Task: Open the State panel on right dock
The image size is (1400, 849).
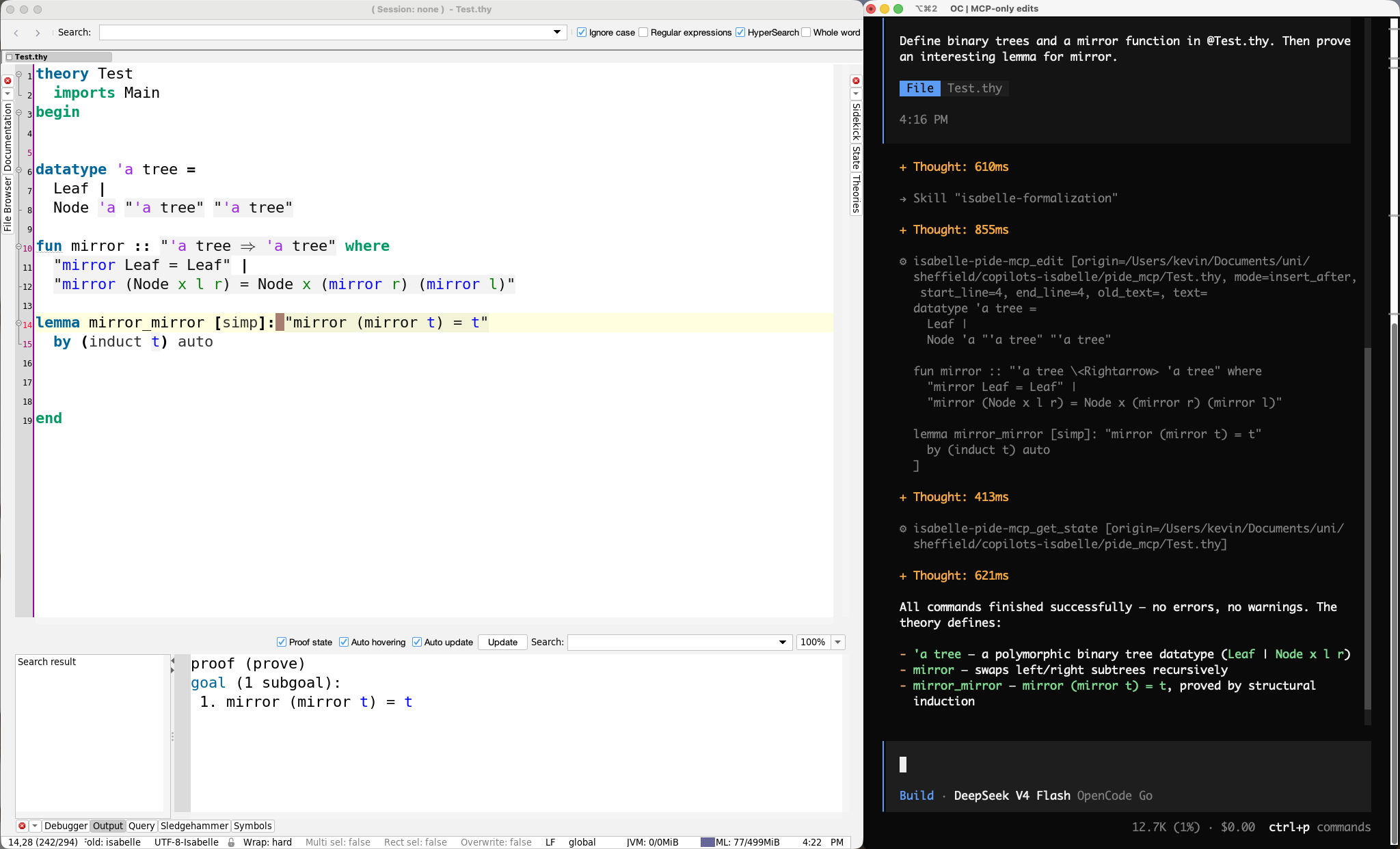Action: pyautogui.click(x=855, y=158)
